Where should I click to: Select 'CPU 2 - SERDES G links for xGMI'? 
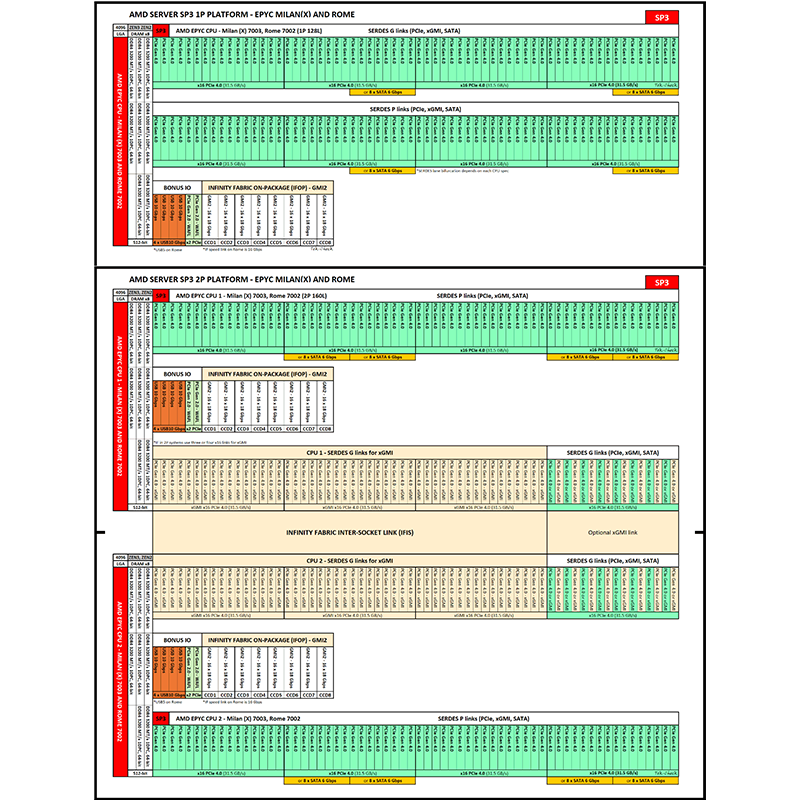coord(349,560)
